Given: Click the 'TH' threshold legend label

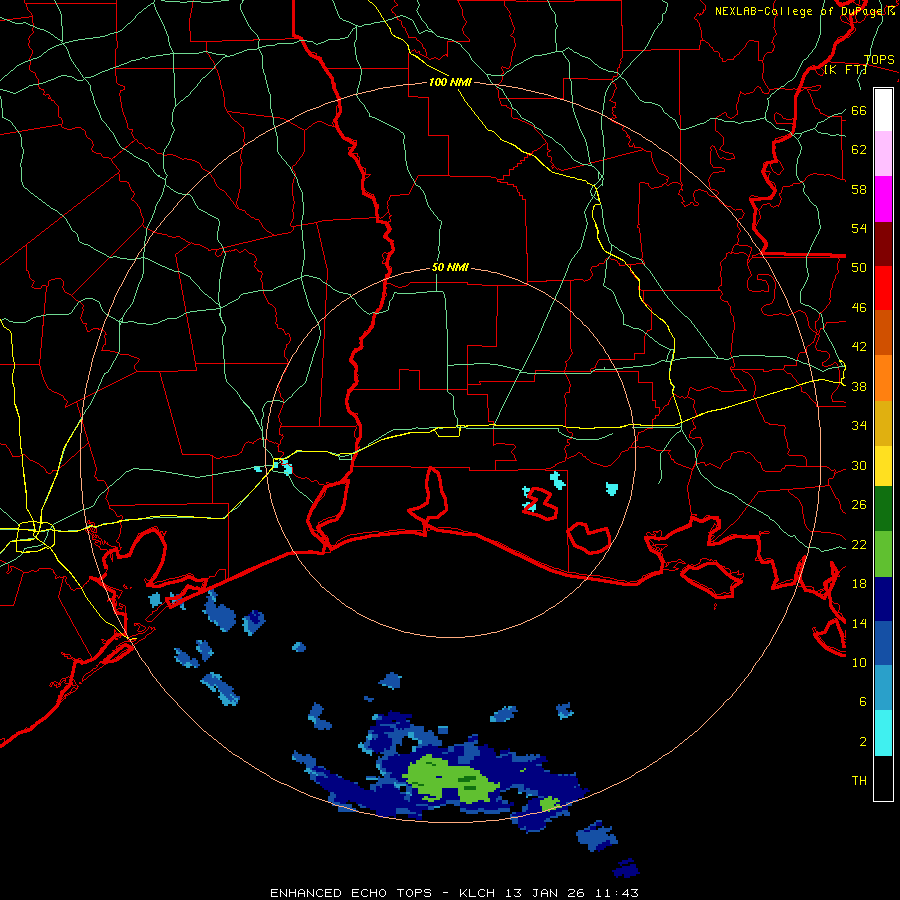Looking at the screenshot, I should click(859, 781).
